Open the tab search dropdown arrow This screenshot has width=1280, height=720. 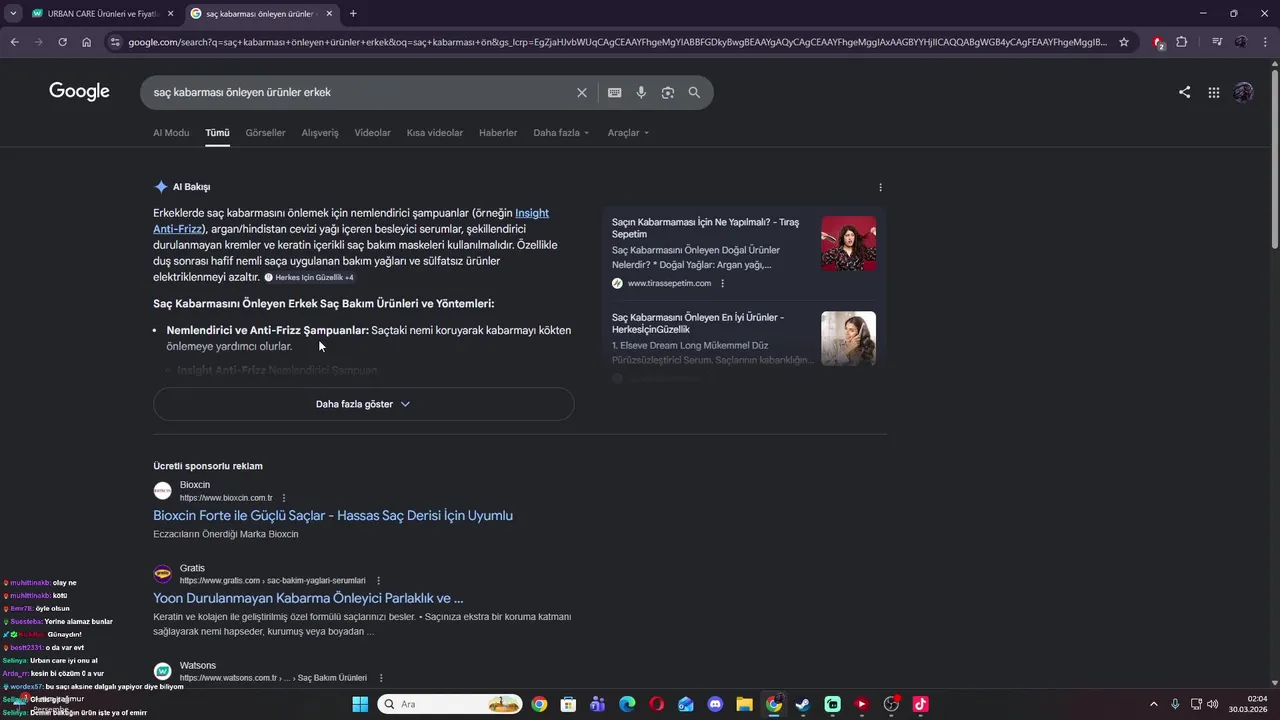[x=13, y=14]
